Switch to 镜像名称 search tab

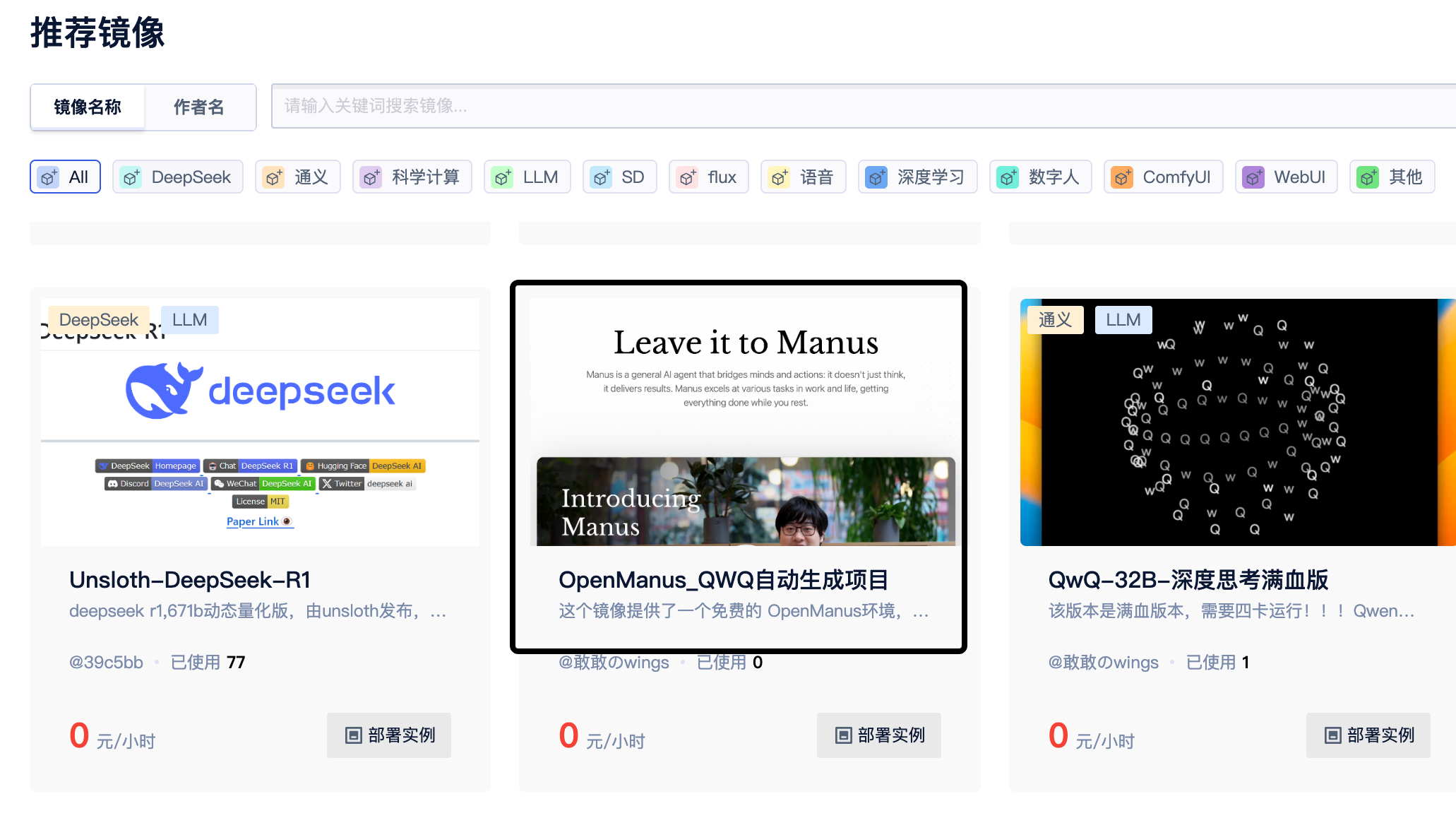click(88, 107)
